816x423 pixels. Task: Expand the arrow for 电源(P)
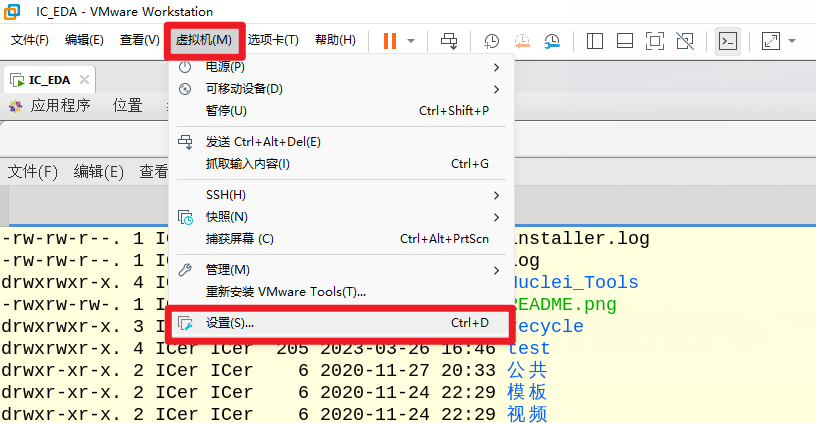(496, 67)
